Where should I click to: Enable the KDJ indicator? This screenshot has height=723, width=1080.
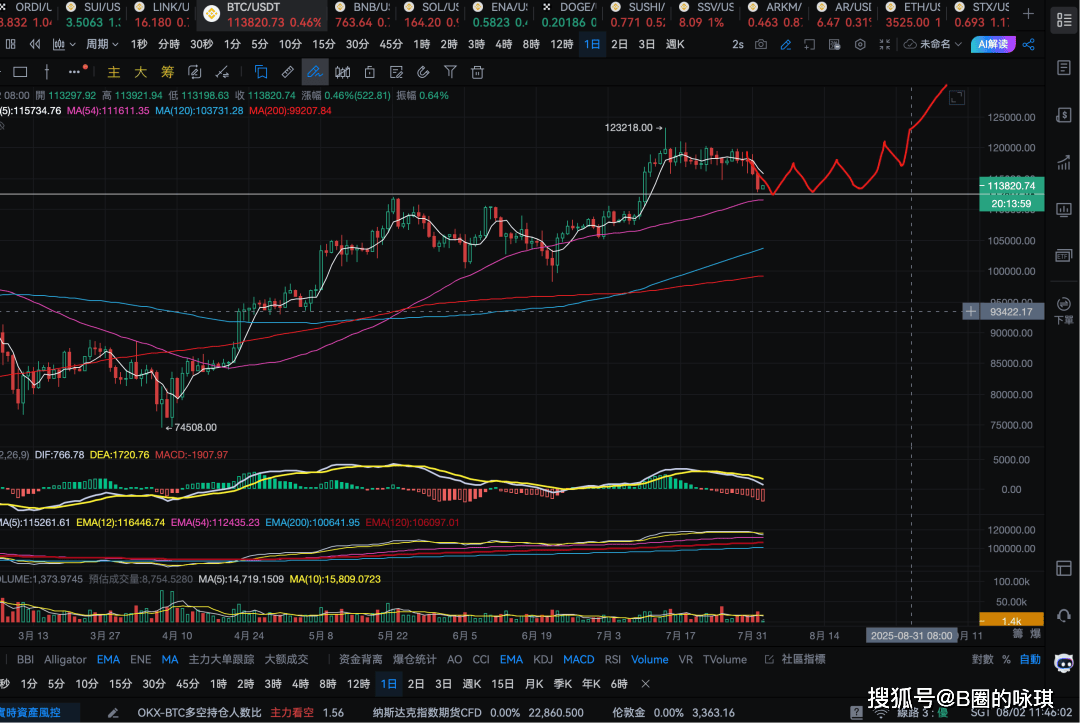point(543,659)
